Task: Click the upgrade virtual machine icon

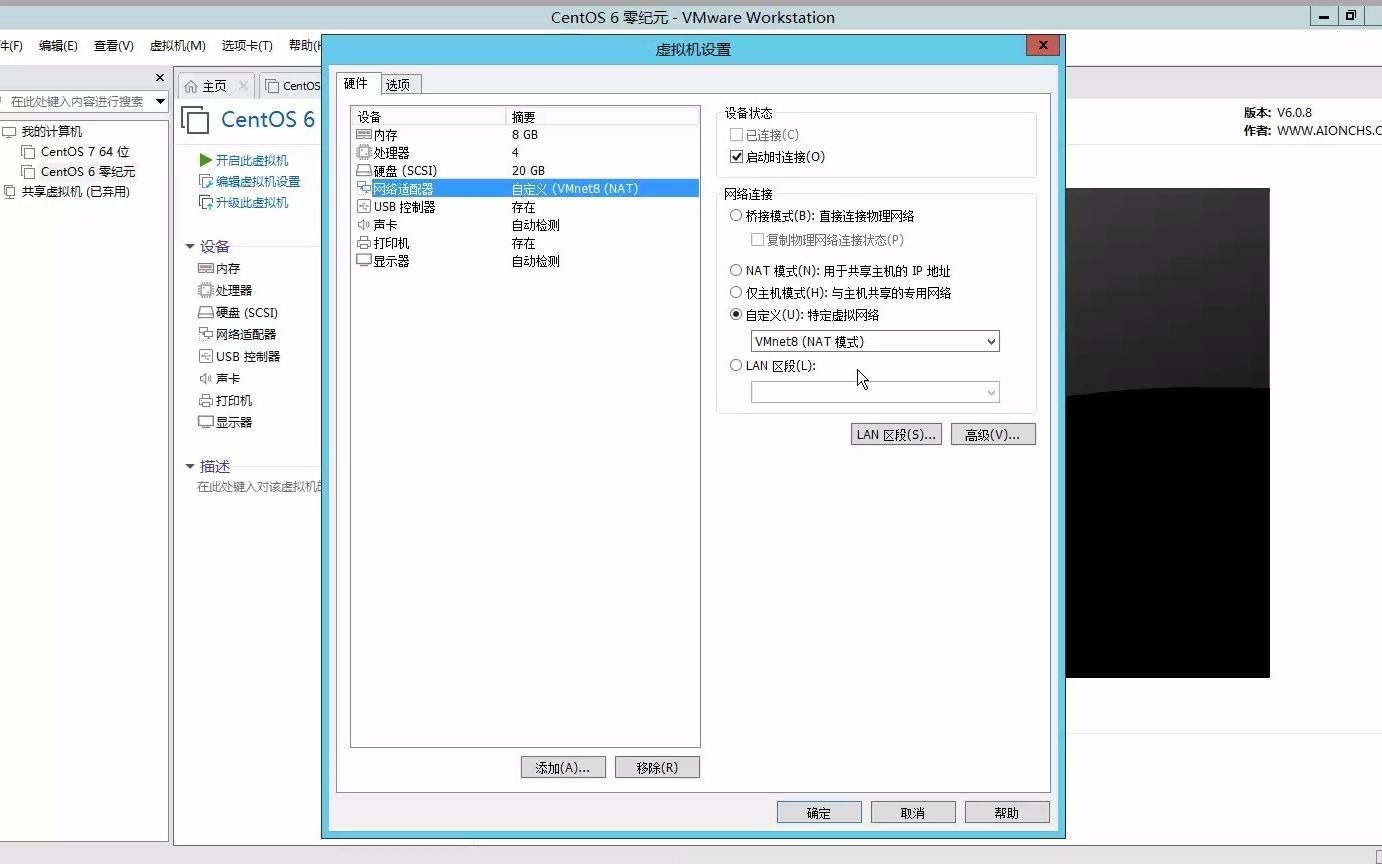Action: pos(206,202)
